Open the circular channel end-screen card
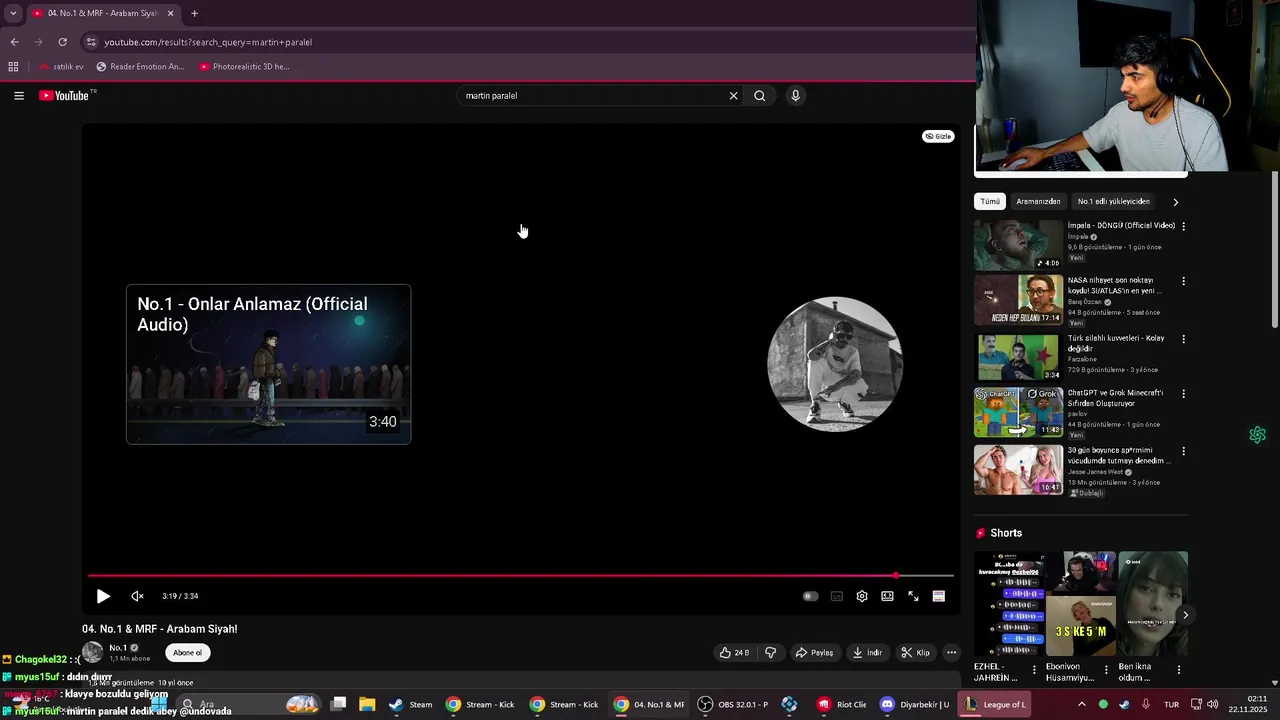Image resolution: width=1280 pixels, height=720 pixels. (835, 364)
